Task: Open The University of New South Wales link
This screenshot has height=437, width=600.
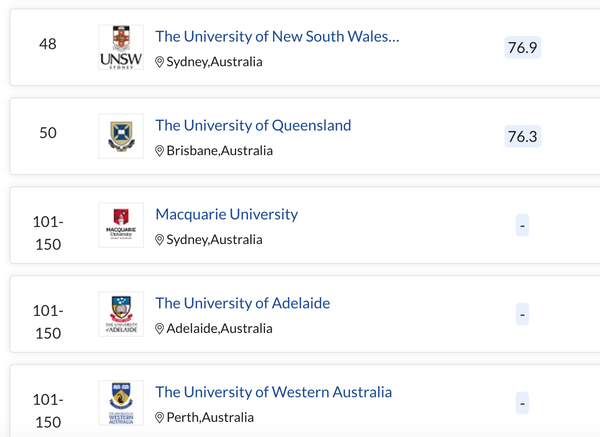Action: (277, 37)
